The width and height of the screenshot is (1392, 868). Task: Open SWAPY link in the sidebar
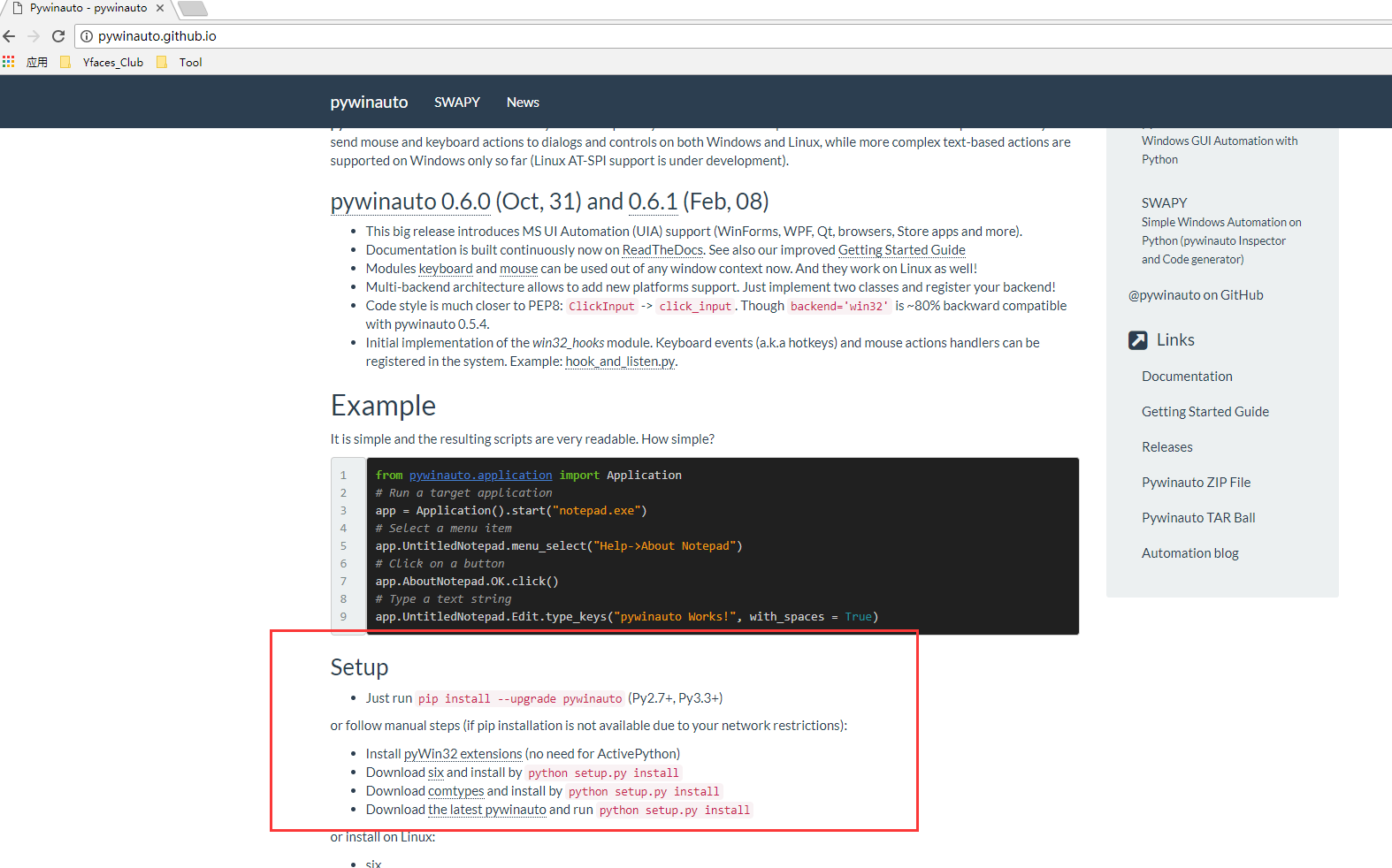click(1164, 203)
